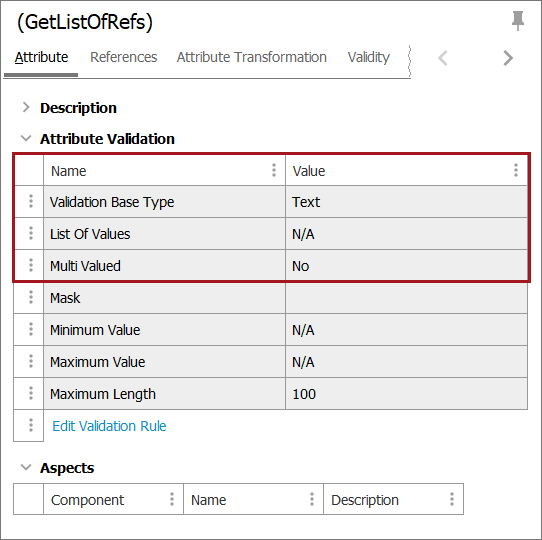Open Component column menu in Aspects table
Image resolution: width=542 pixels, height=540 pixels.
pos(172,499)
